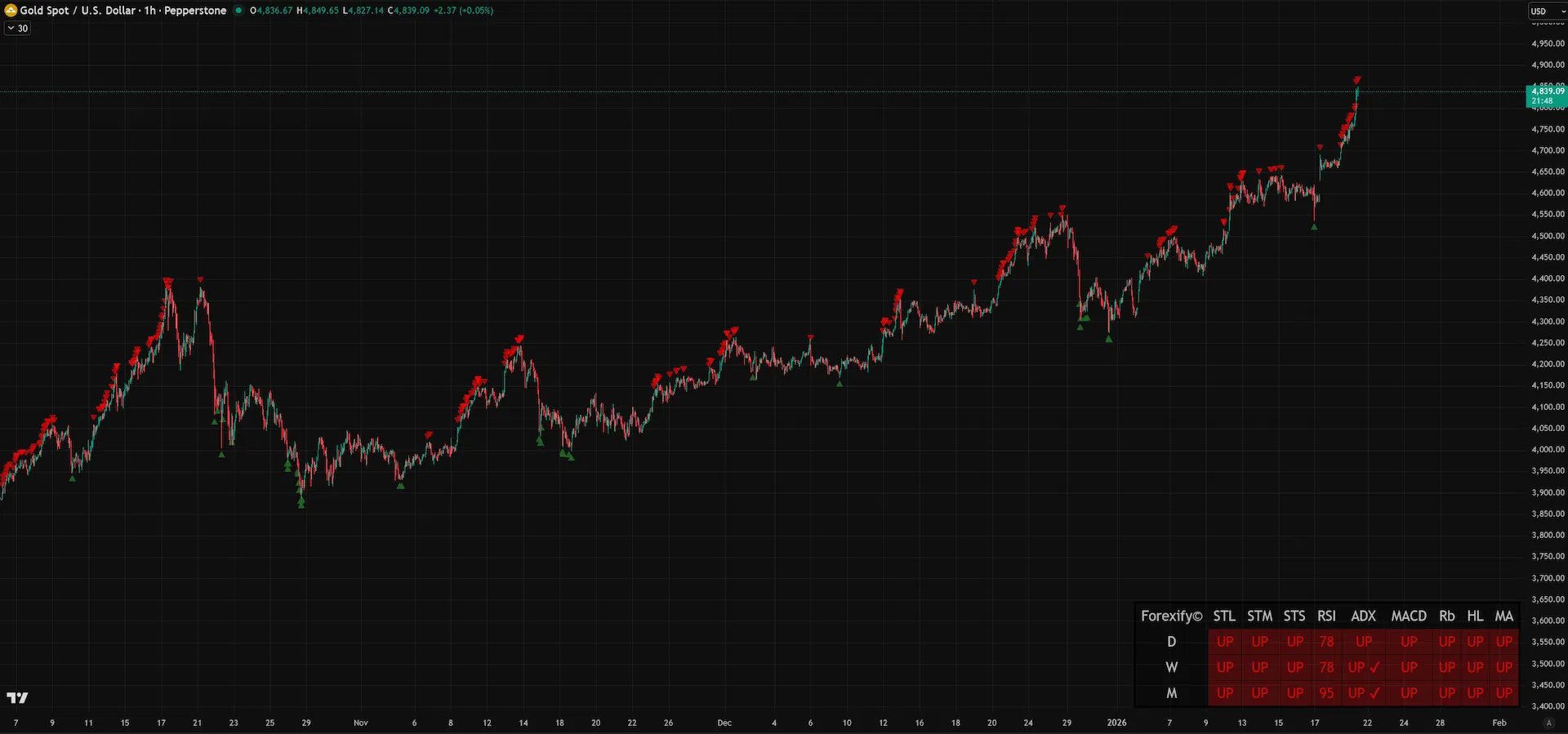The image size is (1568, 734).
Task: Open the TradingView logo link
Action: [x=17, y=698]
